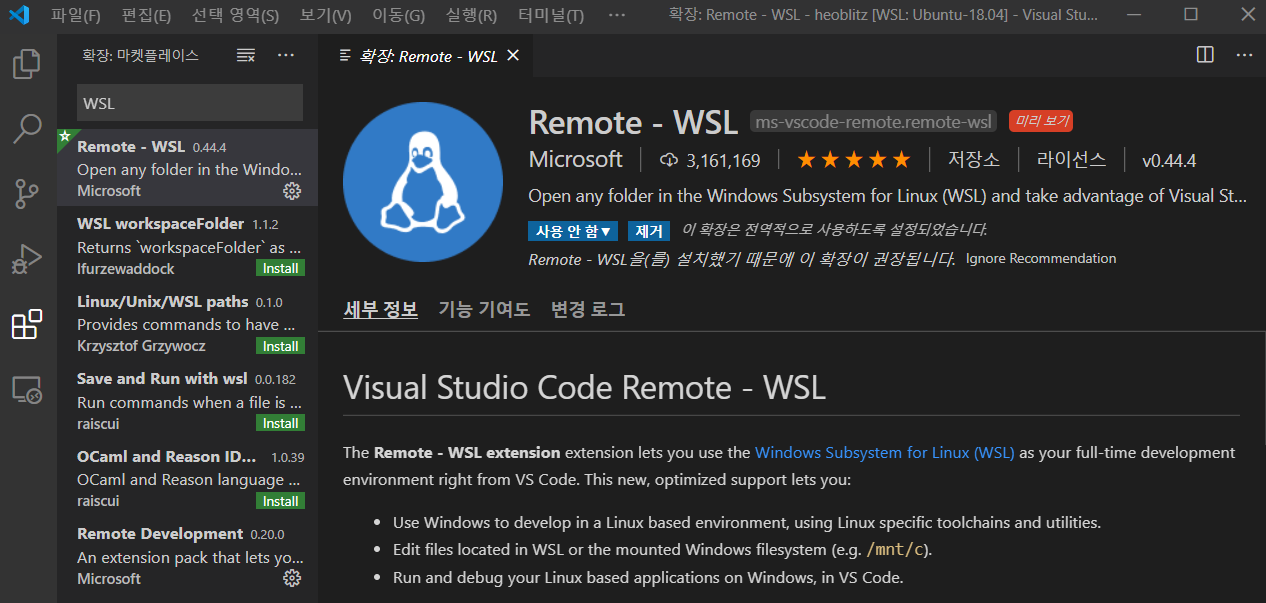The image size is (1266, 603).
Task: Click the WSL extension search field
Action: tap(190, 103)
